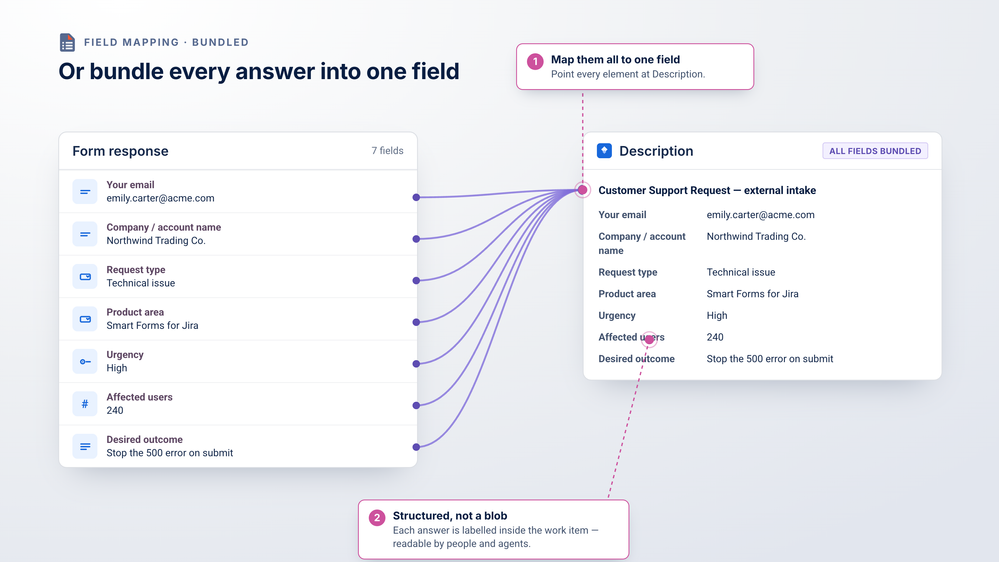
Task: Select the Urgency radio-field icon
Action: tap(85, 361)
